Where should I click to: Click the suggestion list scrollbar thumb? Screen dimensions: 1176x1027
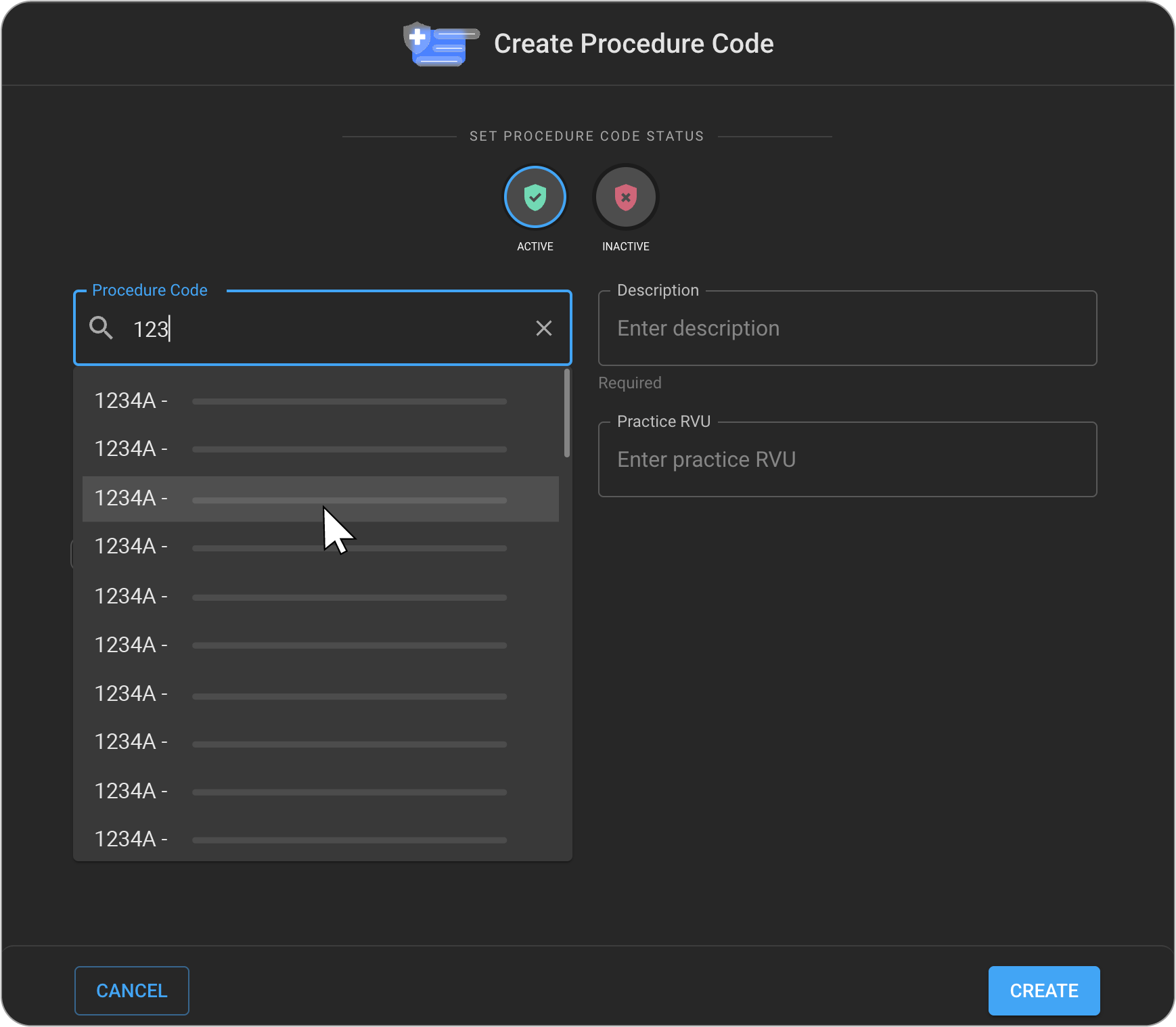(x=566, y=413)
